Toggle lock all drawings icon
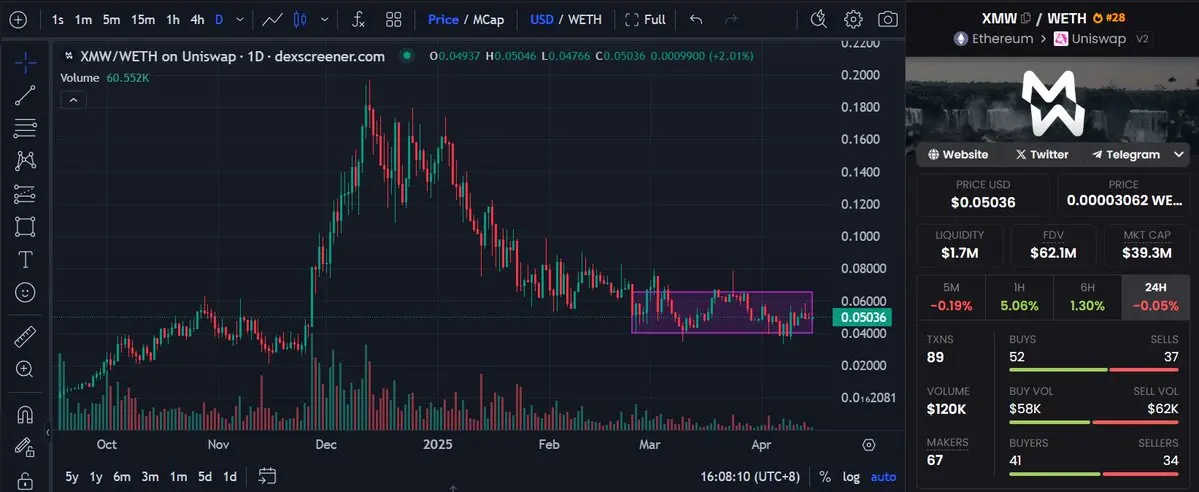Screen dimensions: 1199x492 point(25,481)
